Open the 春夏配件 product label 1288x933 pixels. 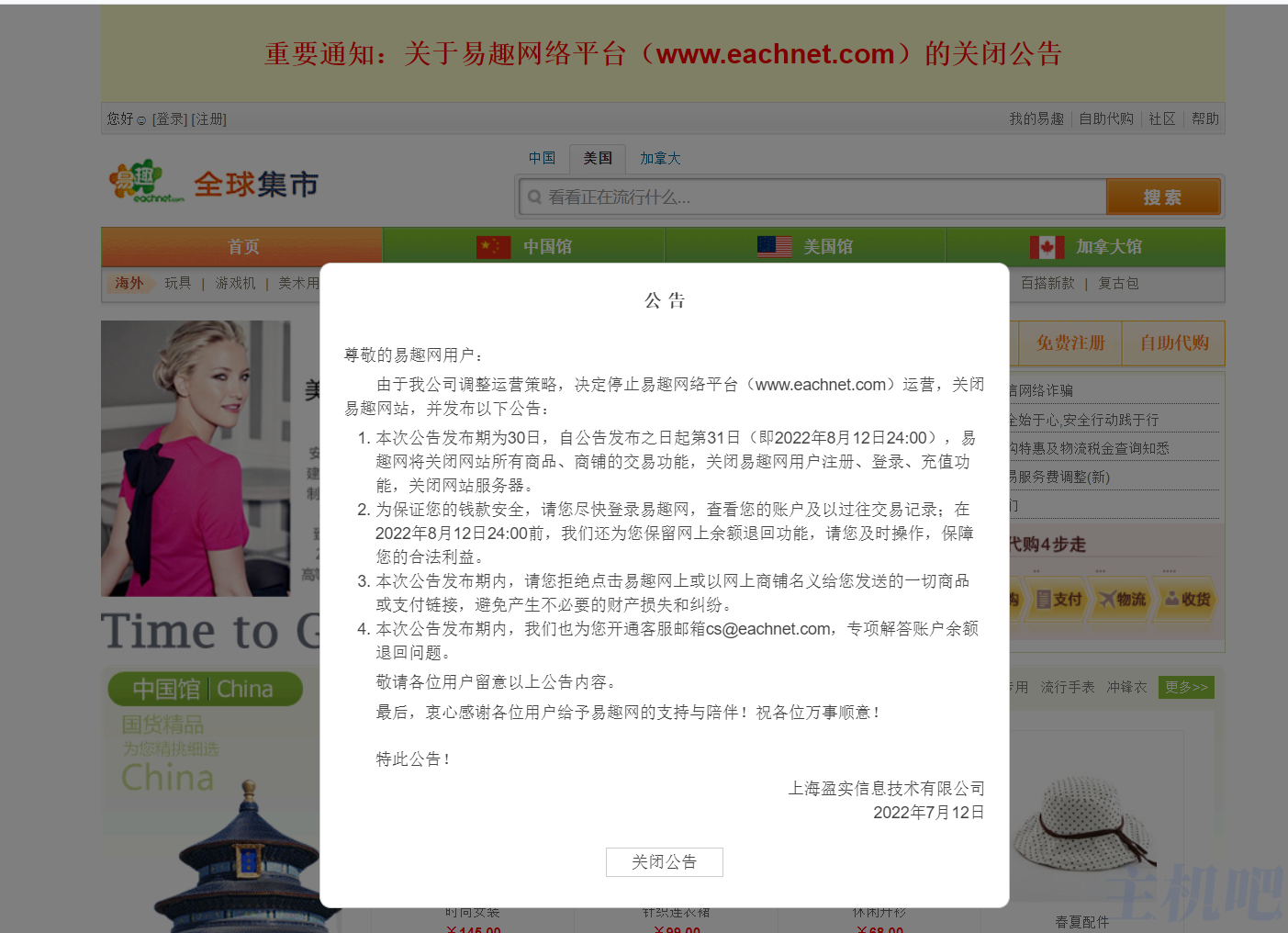1081,922
